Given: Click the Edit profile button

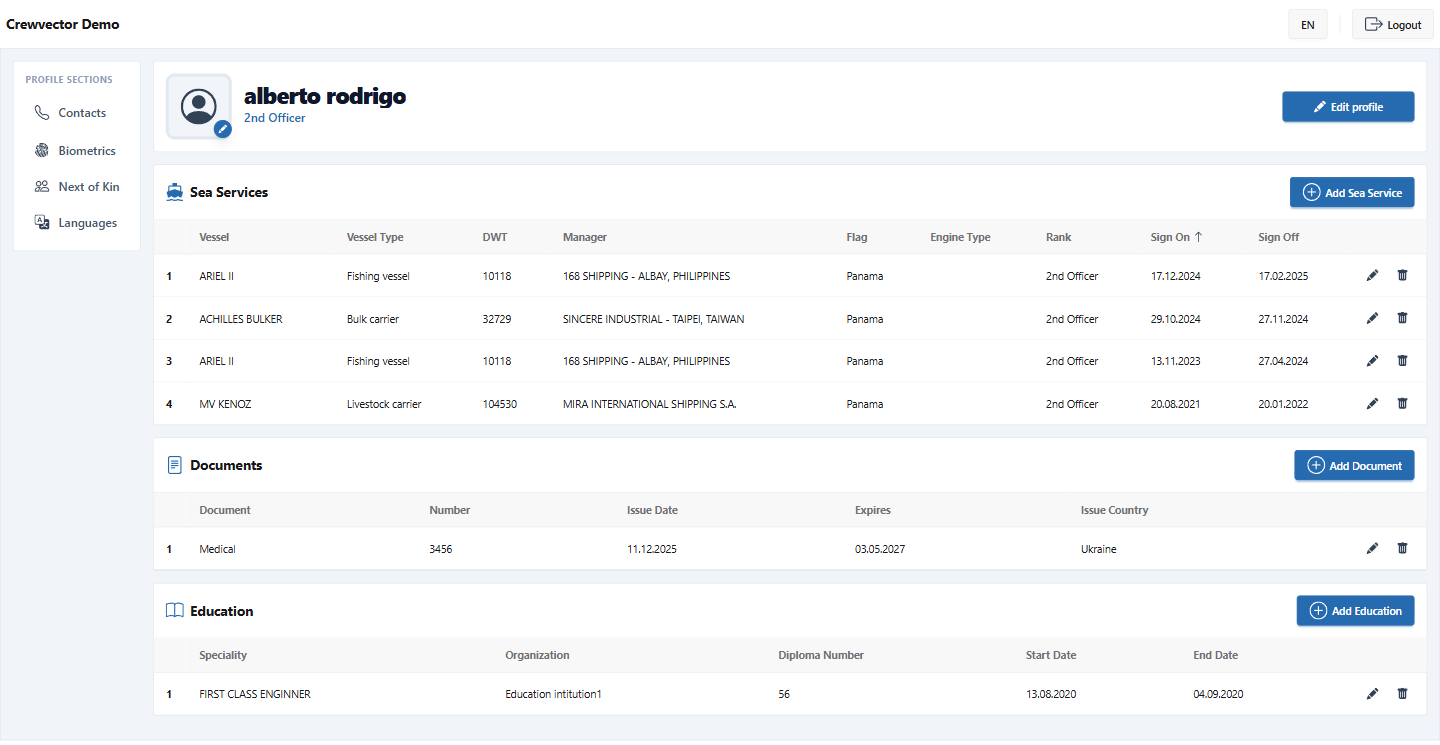Looking at the screenshot, I should [1348, 107].
